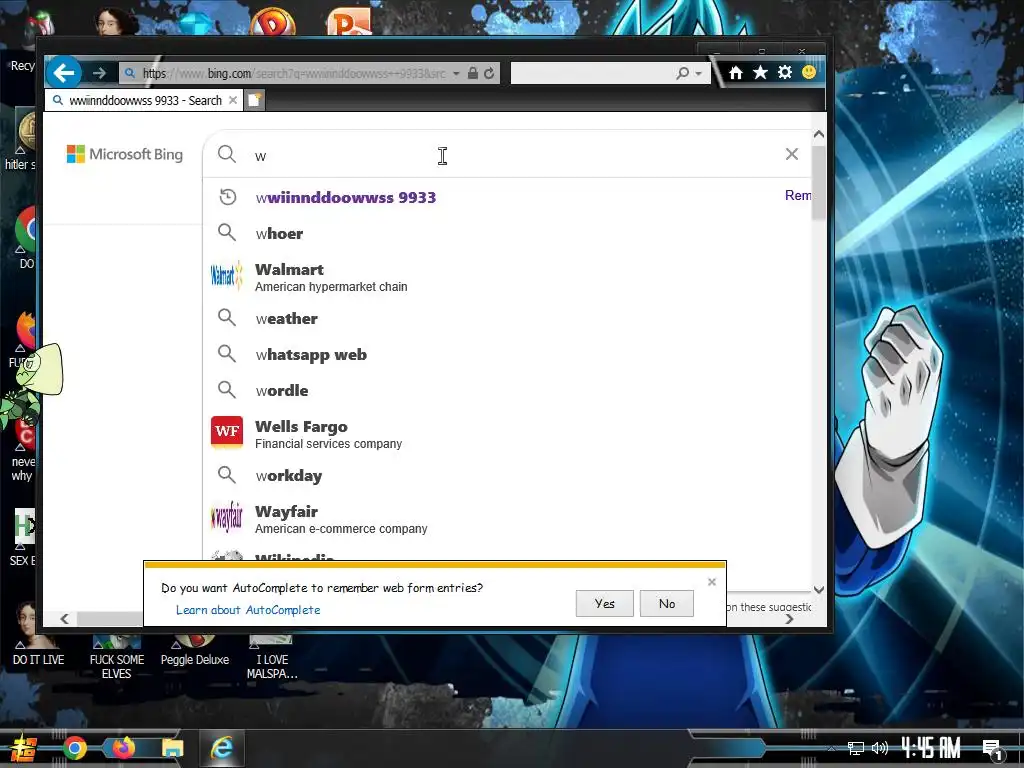Viewport: 1024px width, 768px height.
Task: Click the Walmart logo thumbnail
Action: [227, 277]
